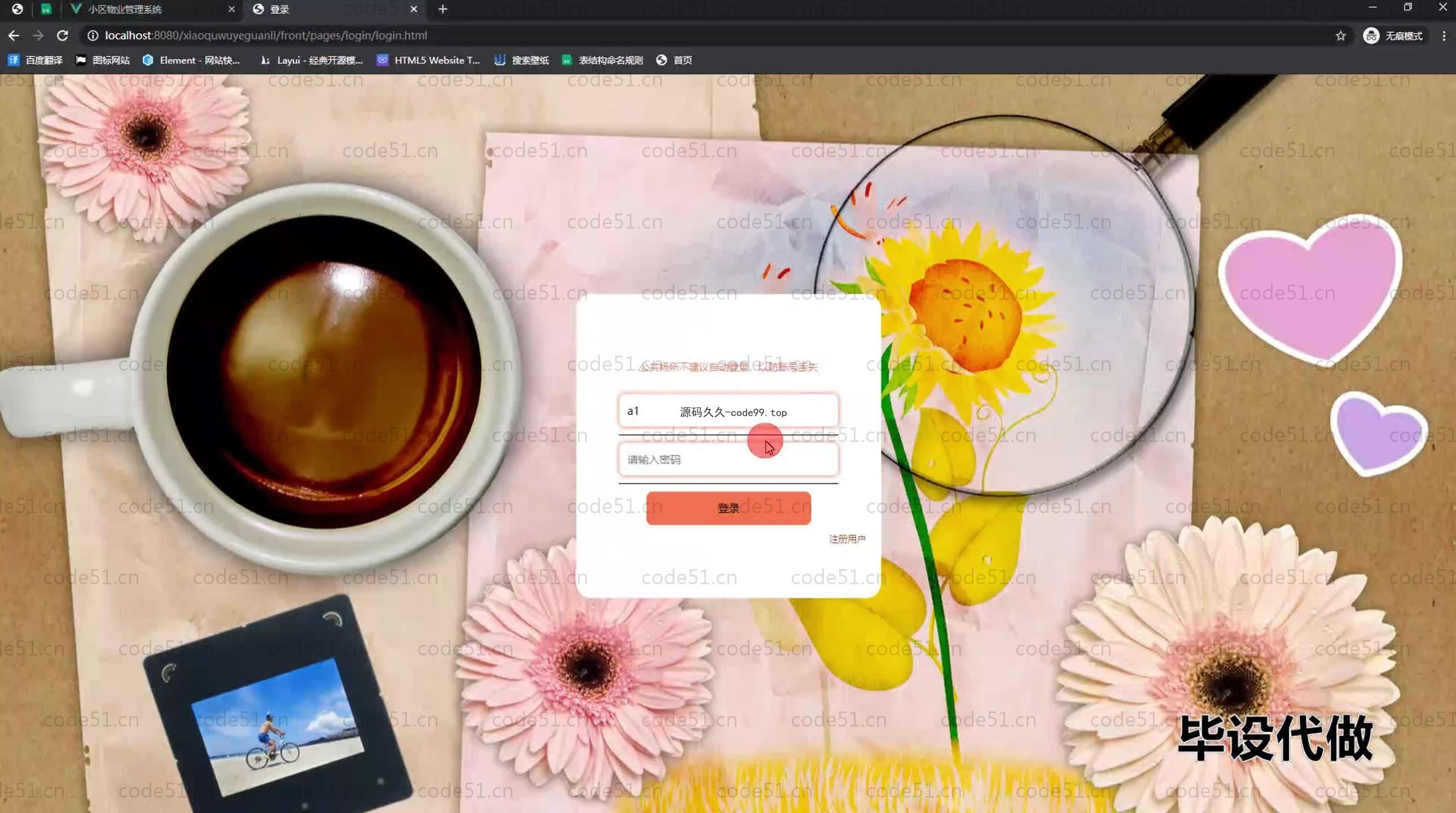Bookmark this page with the star icon
The image size is (1456, 813).
point(1341,36)
